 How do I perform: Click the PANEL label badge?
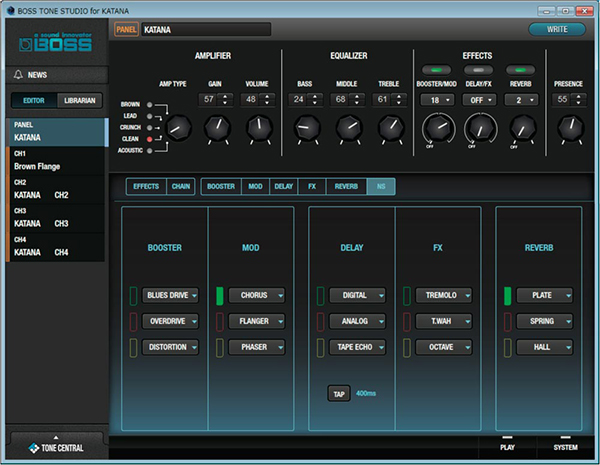click(x=126, y=29)
